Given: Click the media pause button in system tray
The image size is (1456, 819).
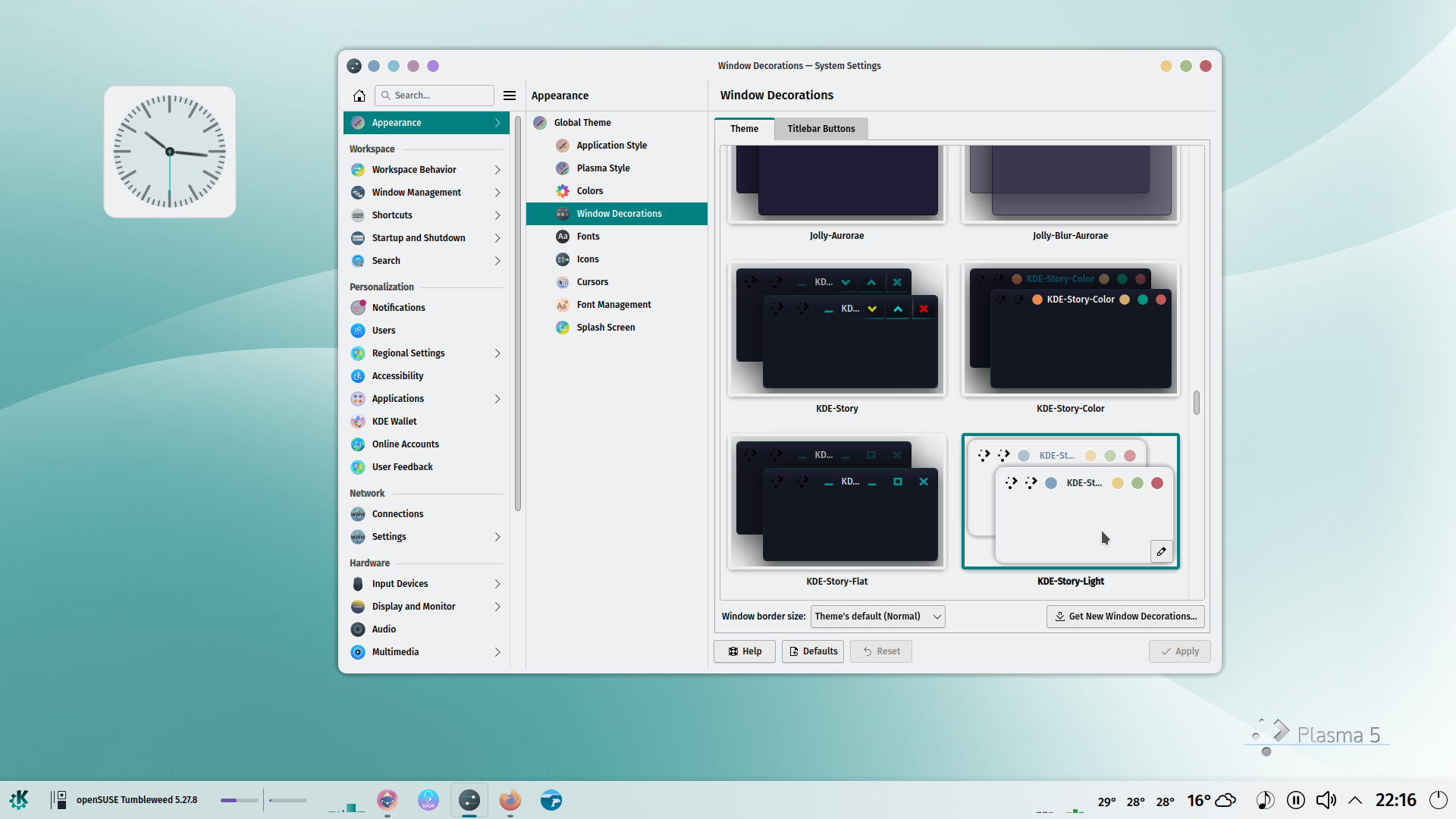Looking at the screenshot, I should click(x=1296, y=800).
